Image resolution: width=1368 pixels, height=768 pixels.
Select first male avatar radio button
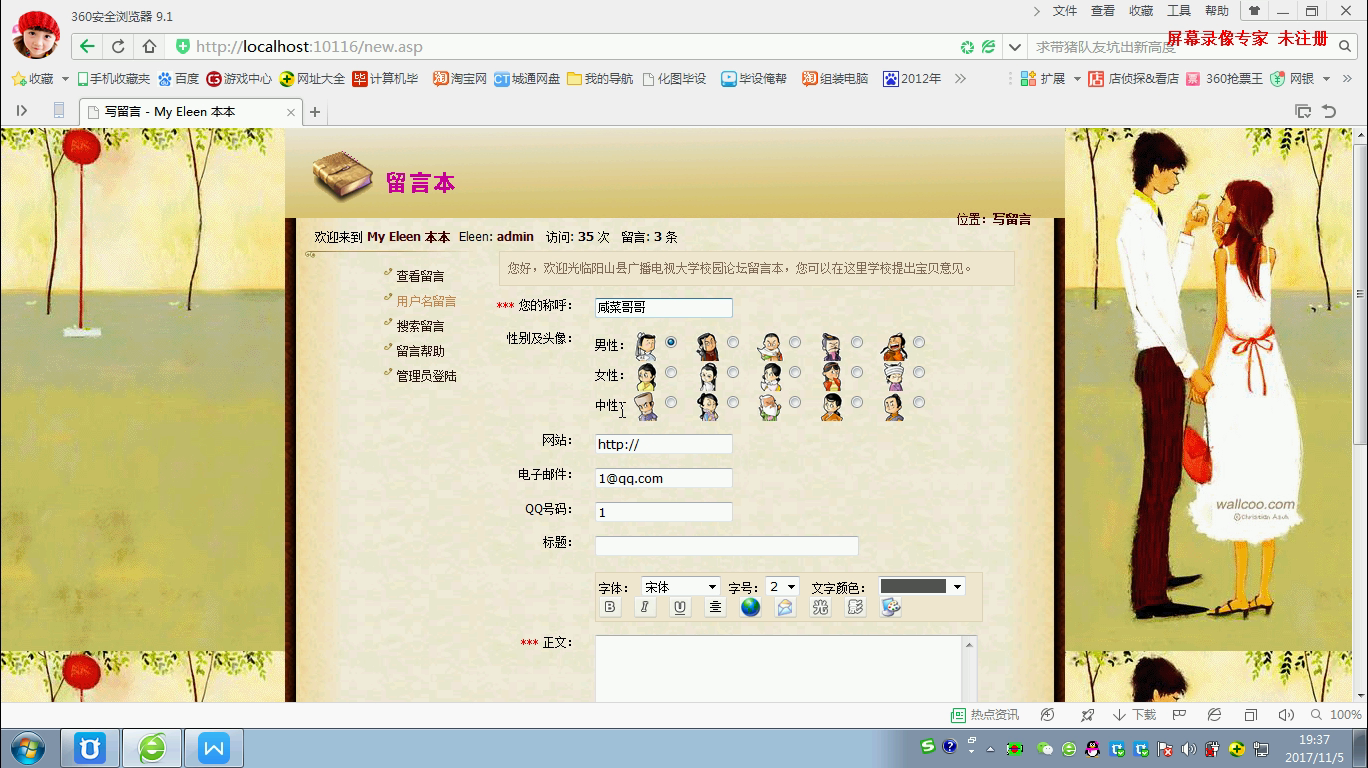point(671,342)
